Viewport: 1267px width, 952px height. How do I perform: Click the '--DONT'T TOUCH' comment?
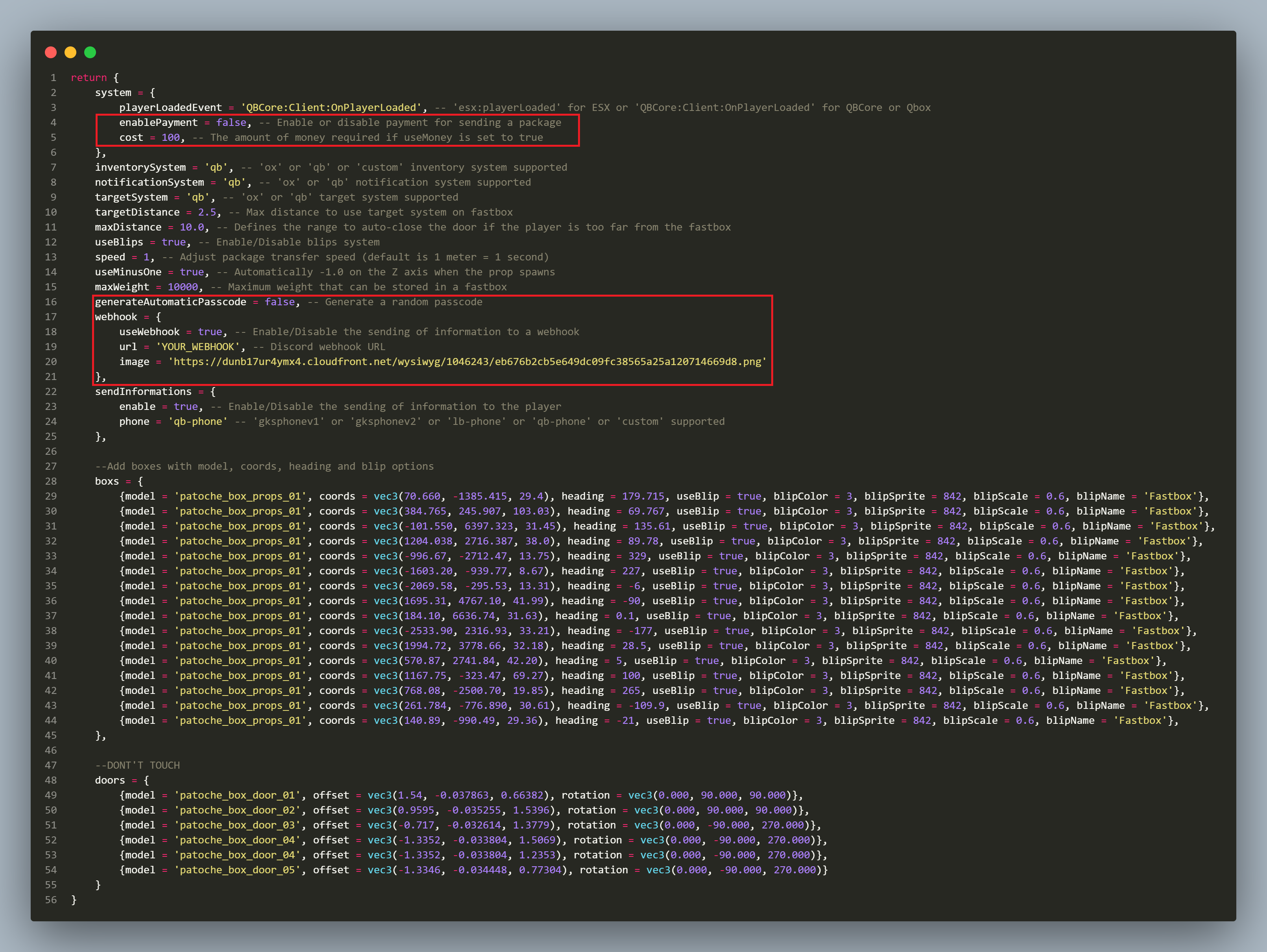[137, 765]
